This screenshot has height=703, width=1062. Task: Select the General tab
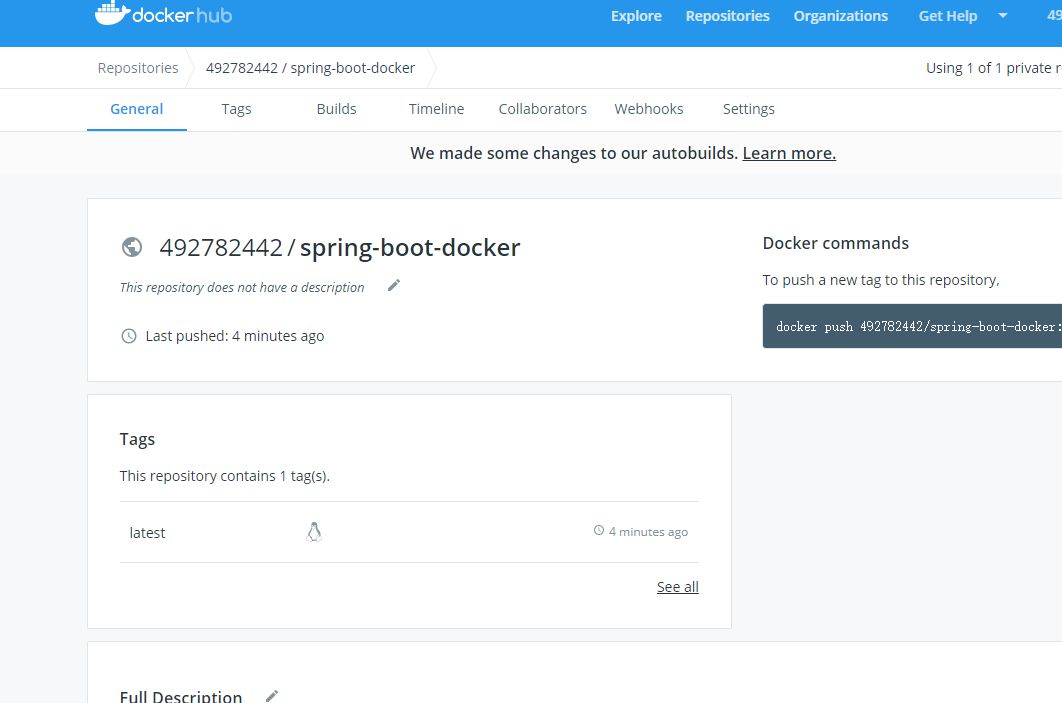(x=137, y=109)
